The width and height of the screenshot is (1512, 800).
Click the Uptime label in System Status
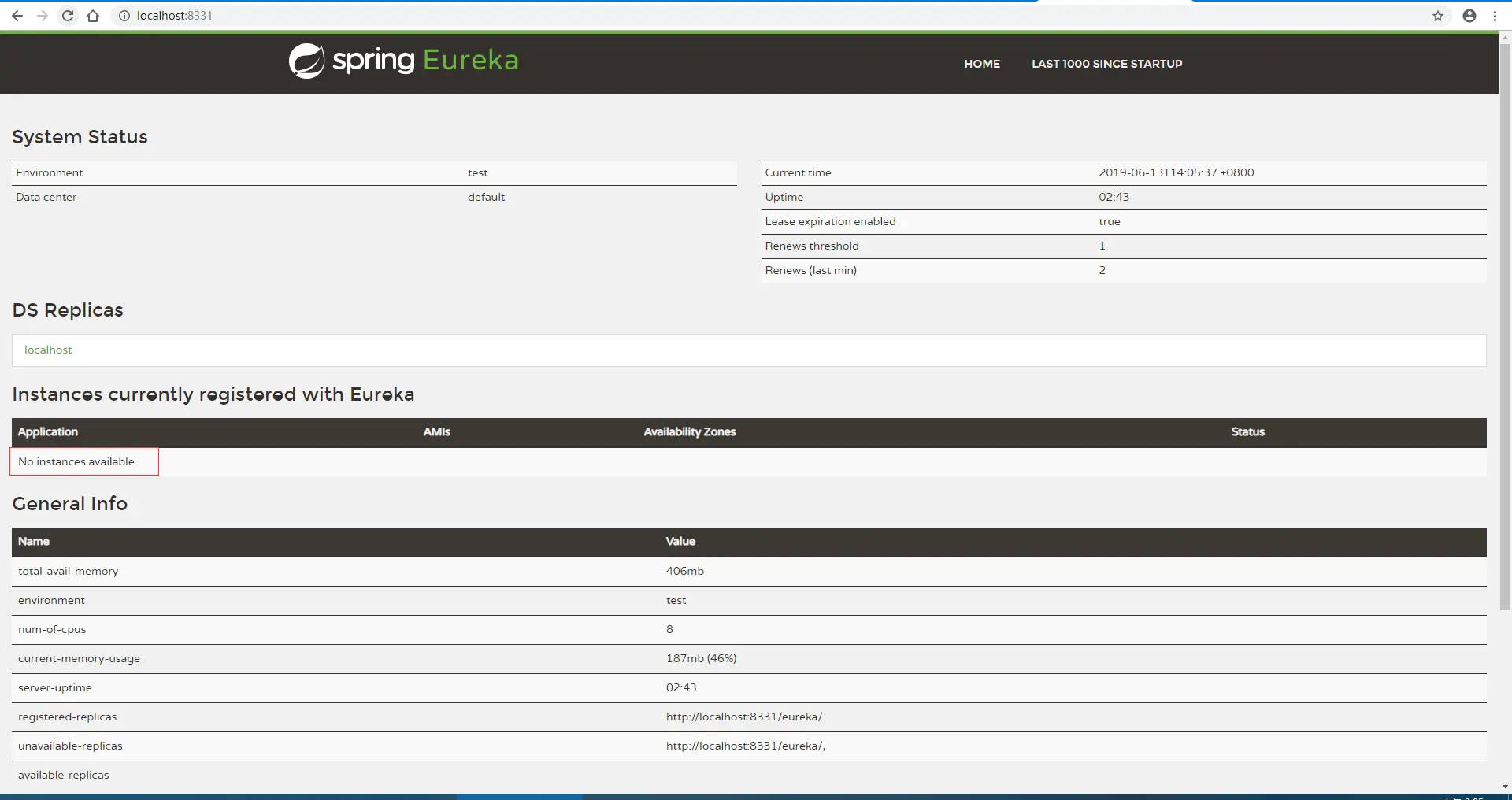(784, 198)
